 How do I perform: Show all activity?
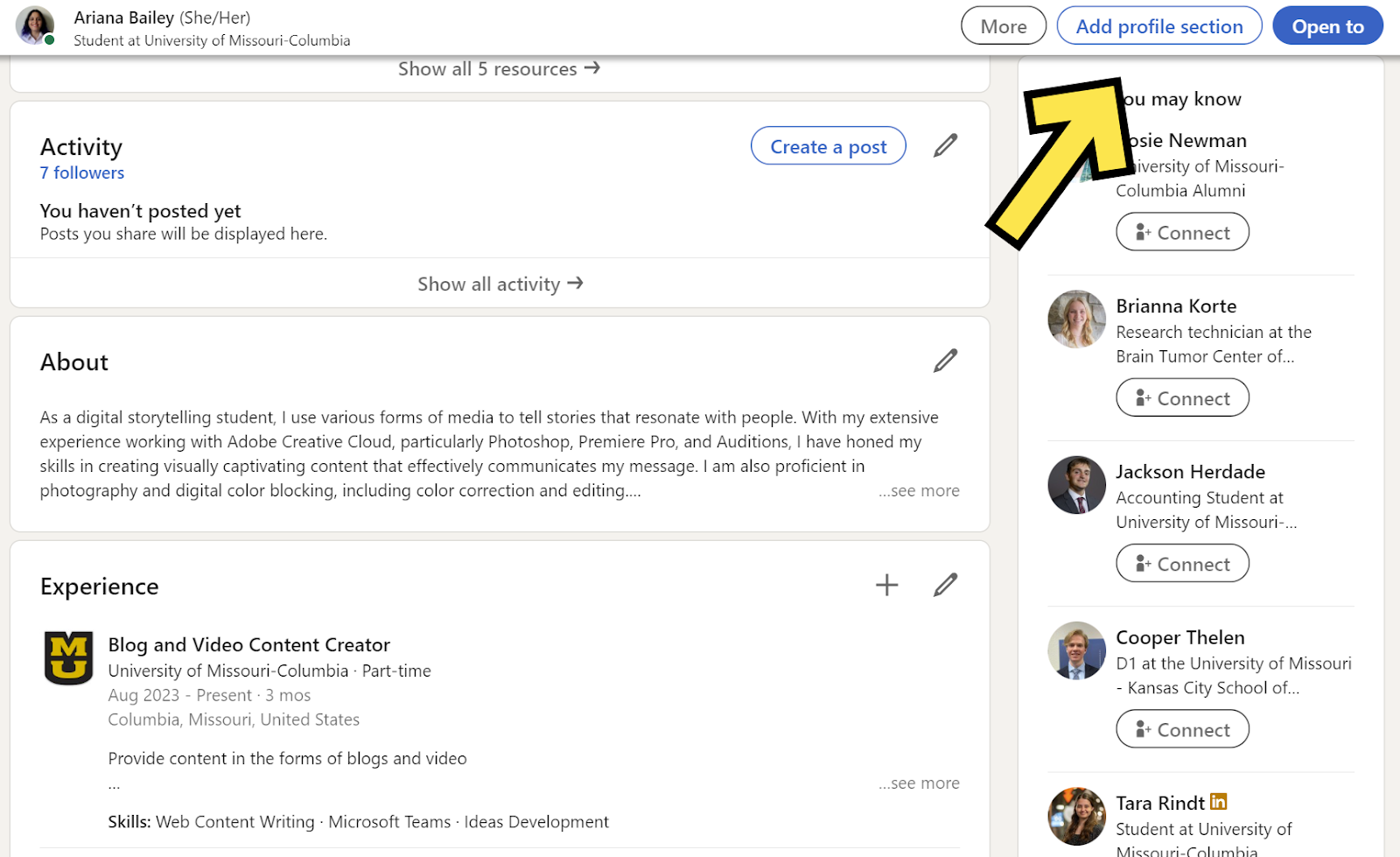pyautogui.click(x=500, y=284)
